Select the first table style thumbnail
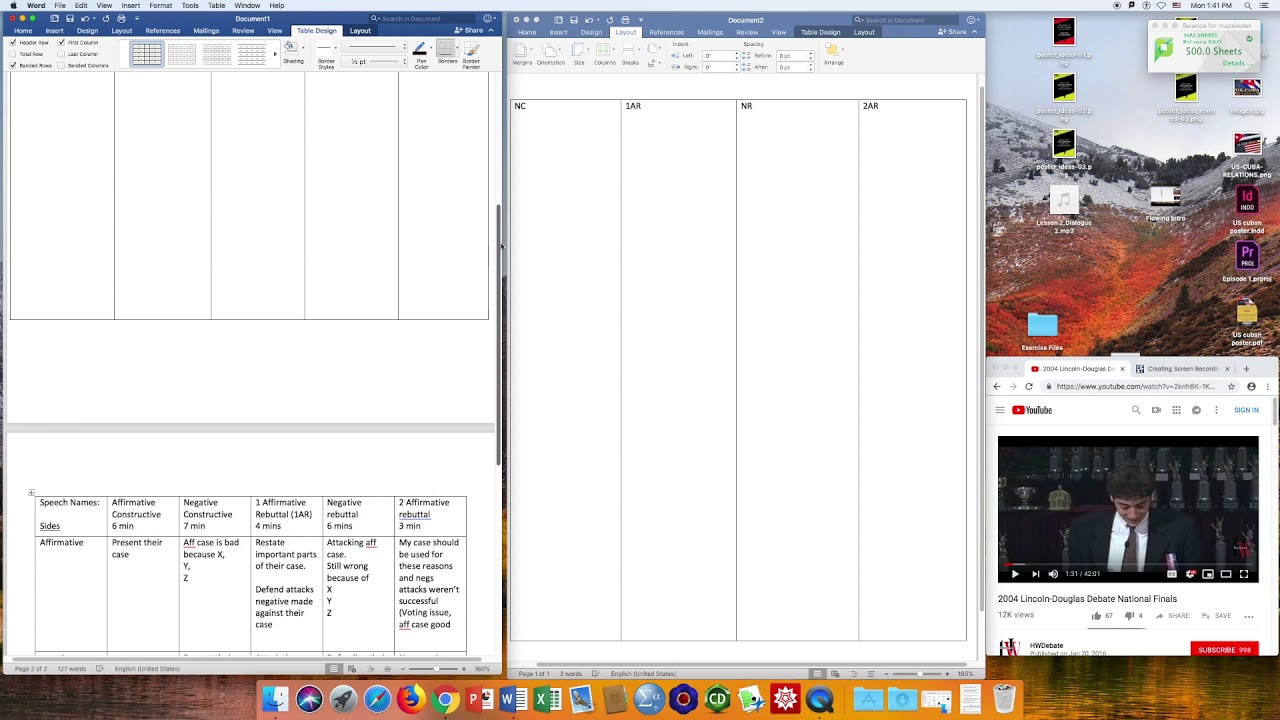 coord(146,55)
